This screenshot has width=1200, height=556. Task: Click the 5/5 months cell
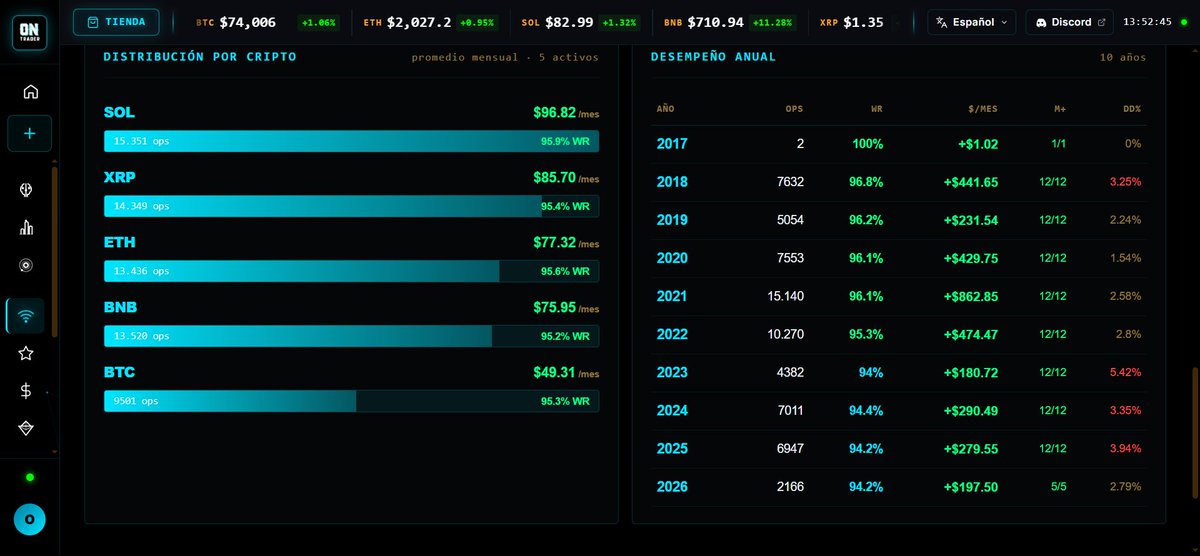(1059, 487)
